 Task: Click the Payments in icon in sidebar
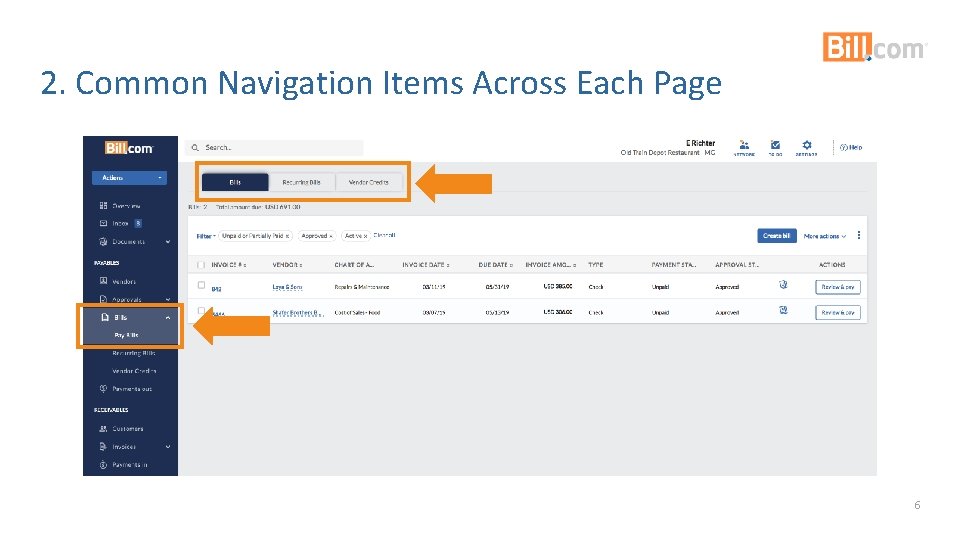click(103, 465)
